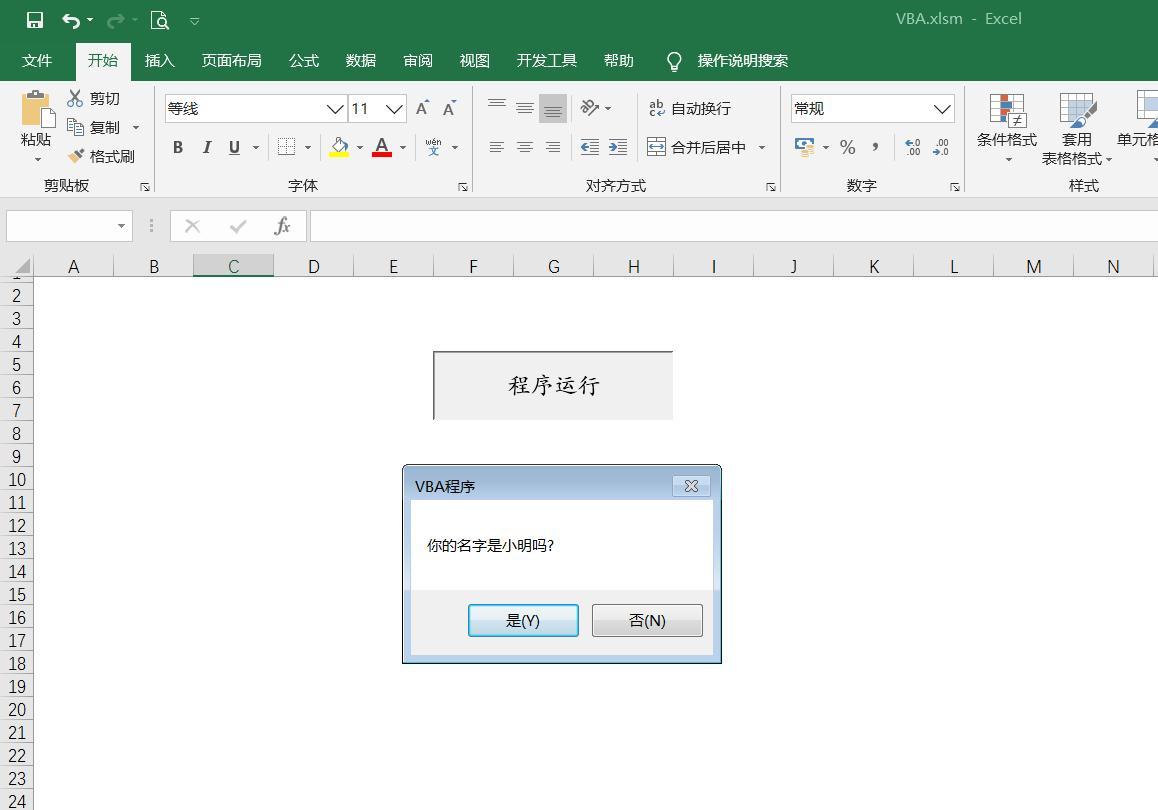Open the font name dropdown 等线
The width and height of the screenshot is (1158, 810).
point(334,108)
